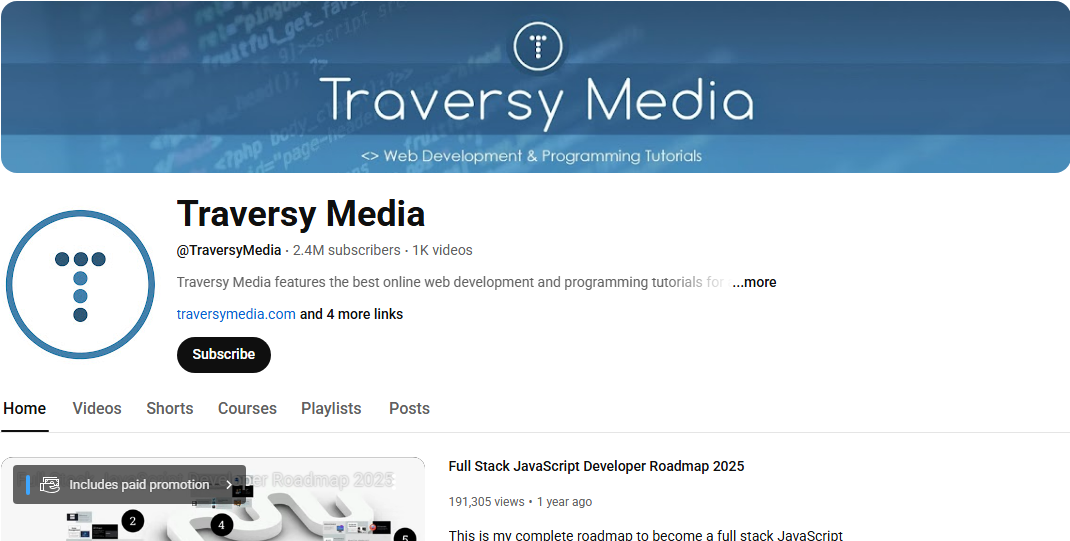Click the featured roadmap video thumbnail
The height and width of the screenshot is (541, 1070).
pos(213,499)
